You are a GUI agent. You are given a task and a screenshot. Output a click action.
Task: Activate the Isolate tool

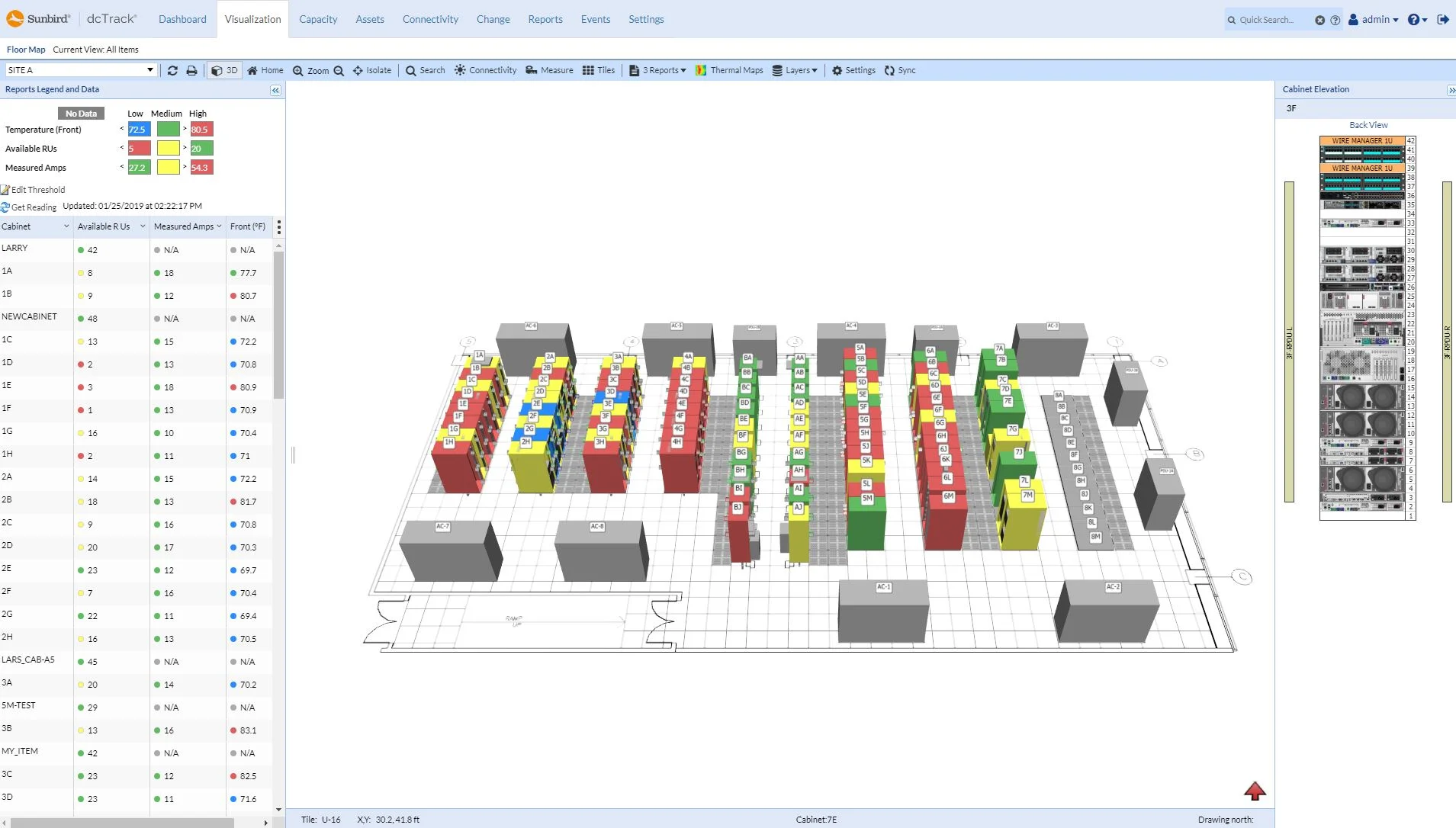(x=372, y=70)
